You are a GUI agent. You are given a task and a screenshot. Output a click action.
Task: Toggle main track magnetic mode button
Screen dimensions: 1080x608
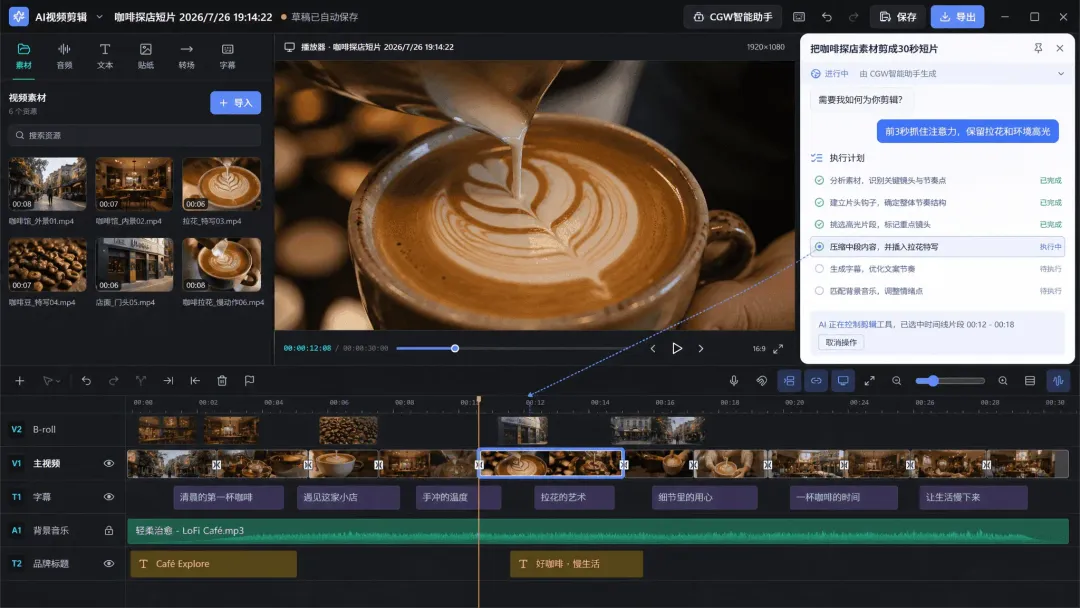pyautogui.click(x=789, y=381)
